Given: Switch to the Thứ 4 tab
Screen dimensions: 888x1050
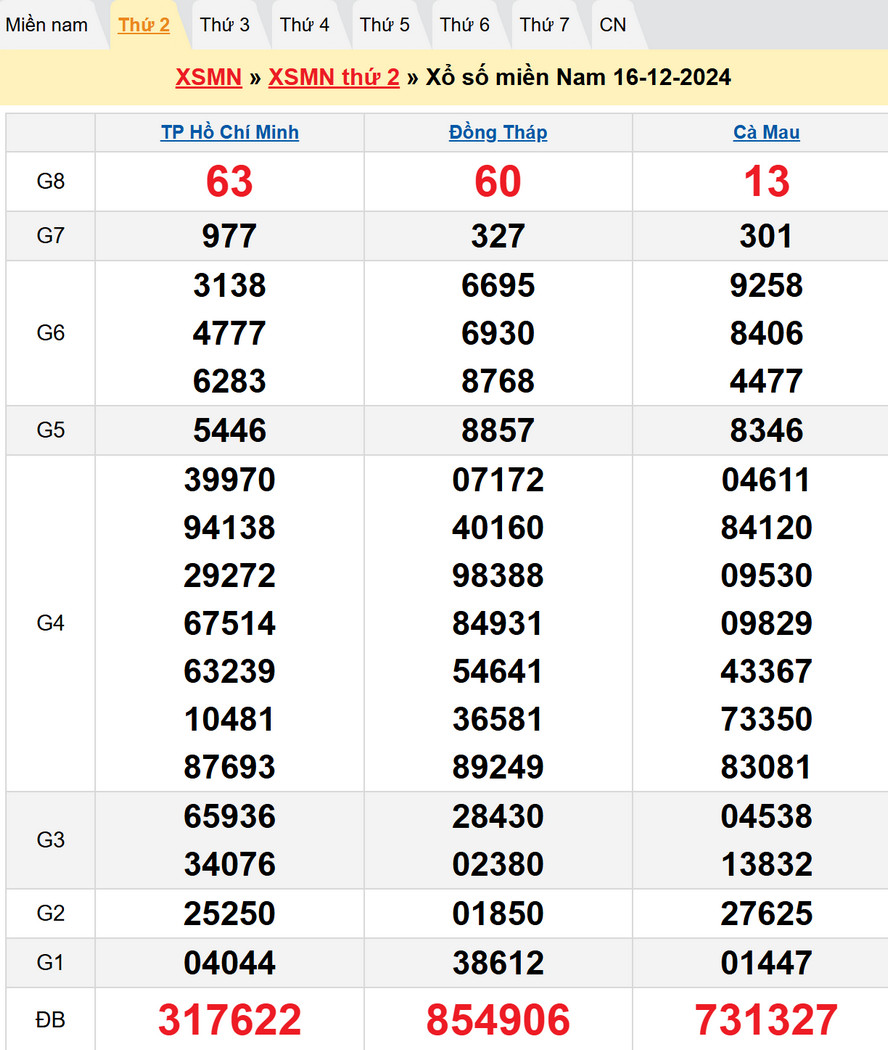Looking at the screenshot, I should tap(305, 25).
